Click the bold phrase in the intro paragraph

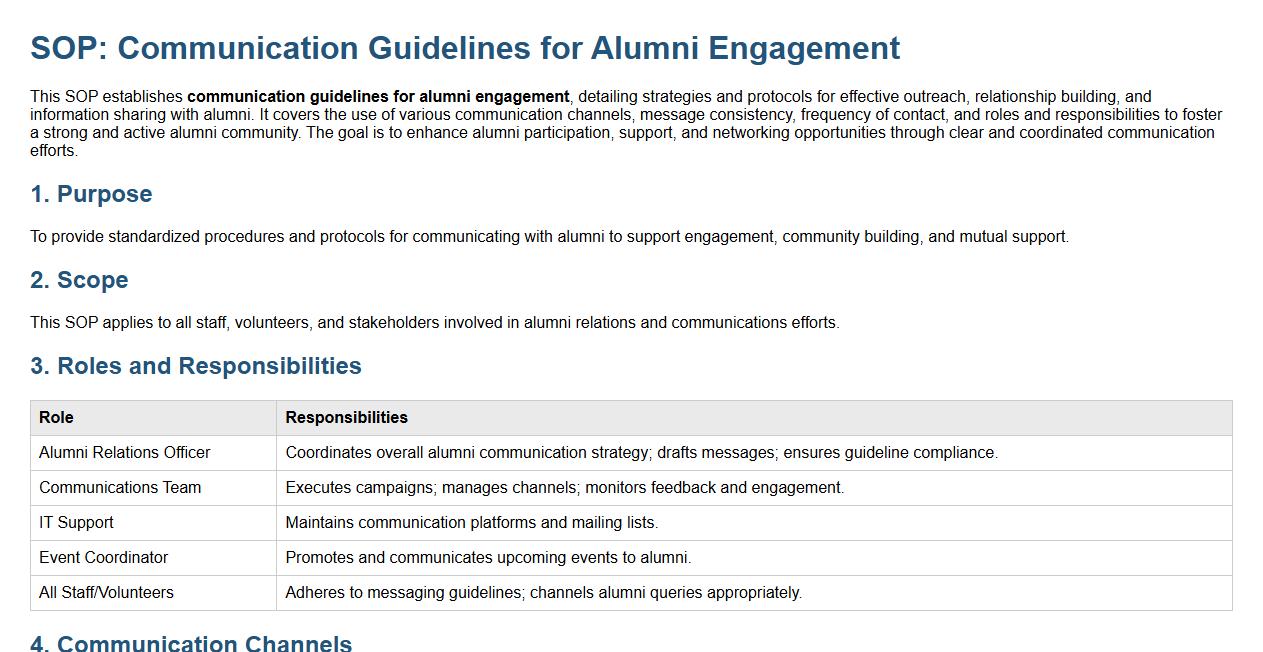coord(378,97)
